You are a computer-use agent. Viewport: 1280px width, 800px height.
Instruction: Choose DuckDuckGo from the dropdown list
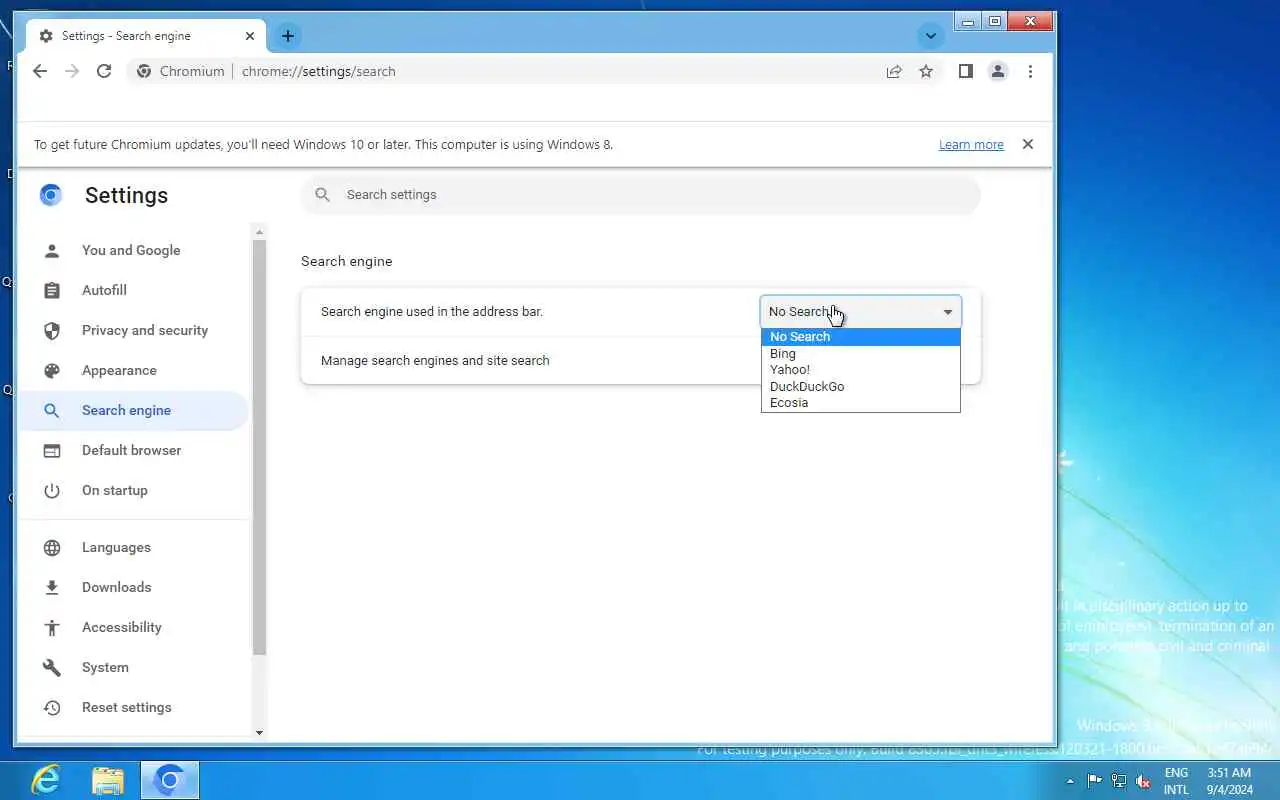[861, 386]
